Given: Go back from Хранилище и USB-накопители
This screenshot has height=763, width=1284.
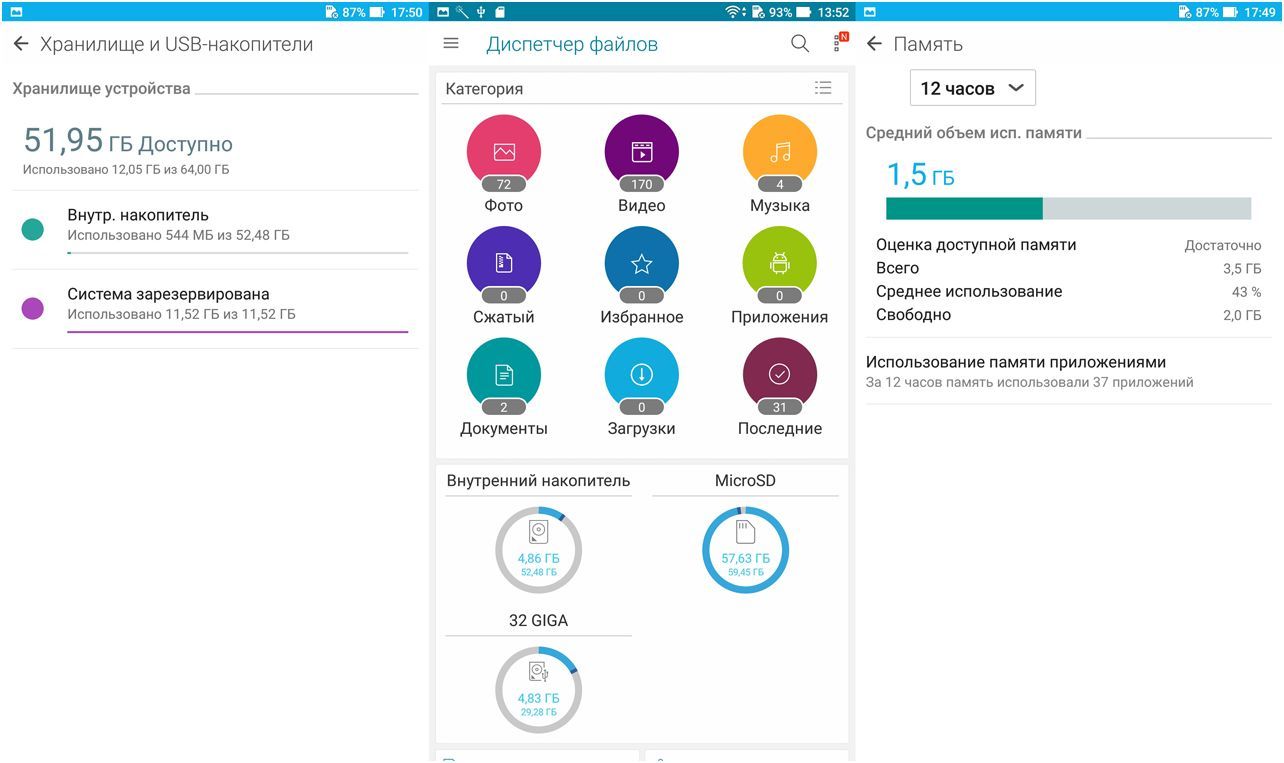Looking at the screenshot, I should 21,44.
